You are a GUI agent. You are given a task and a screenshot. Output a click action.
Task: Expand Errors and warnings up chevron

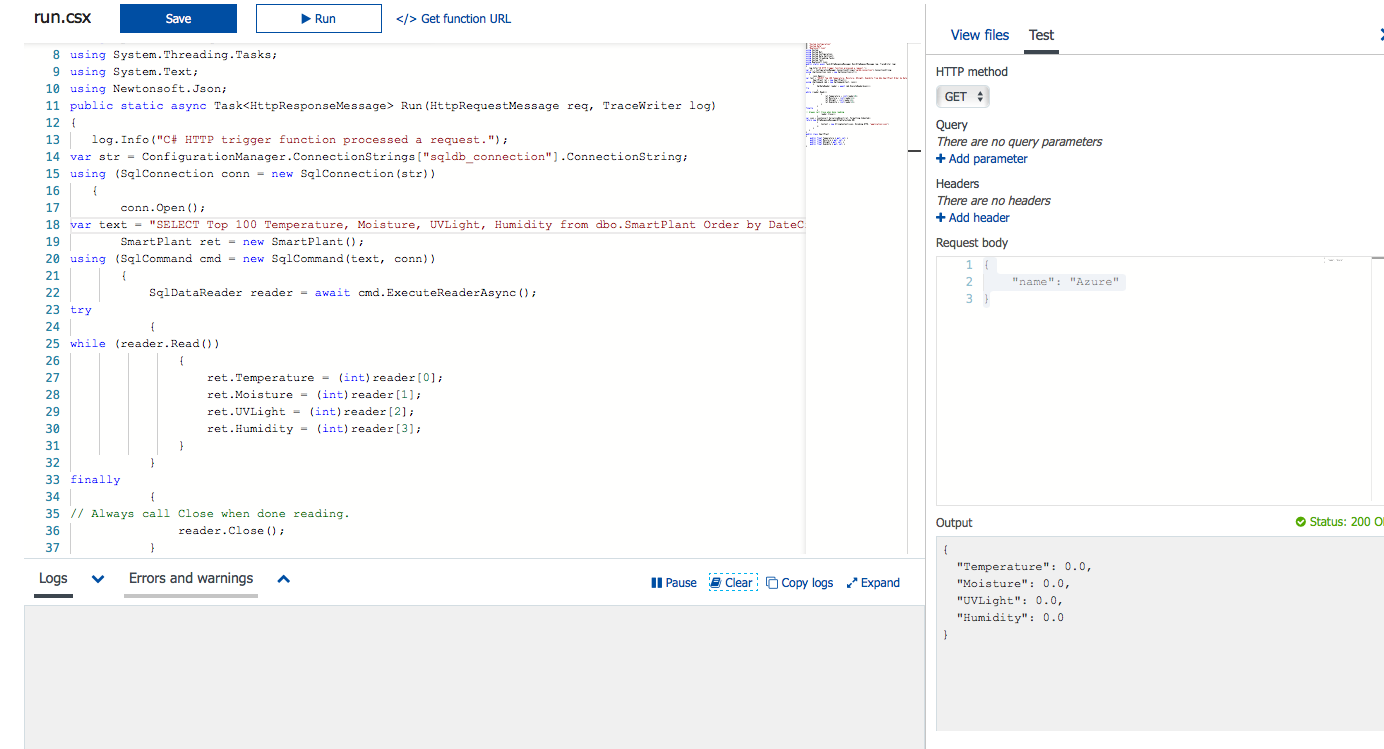pos(284,579)
